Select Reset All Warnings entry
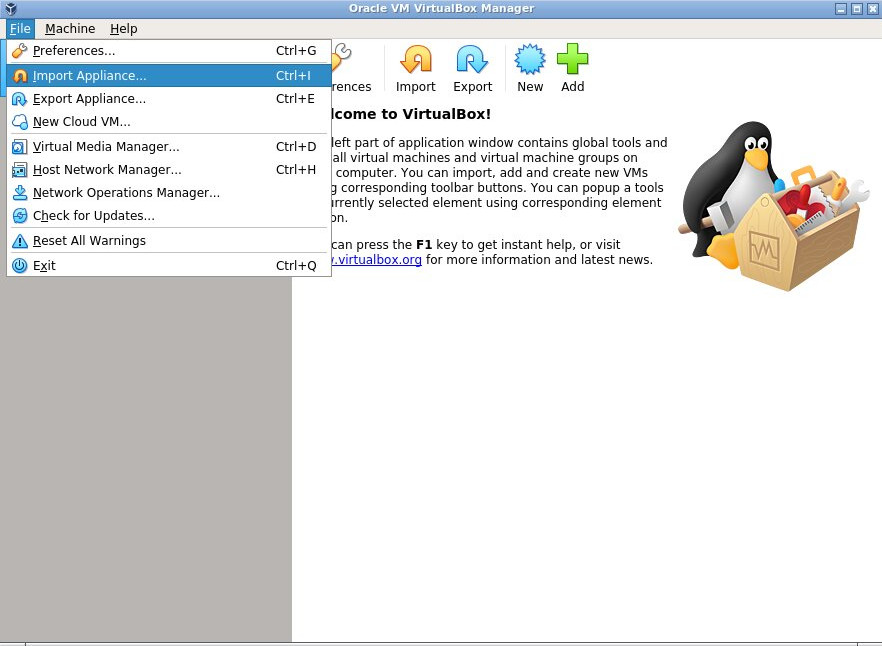Viewport: 882px width, 646px height. (x=169, y=241)
